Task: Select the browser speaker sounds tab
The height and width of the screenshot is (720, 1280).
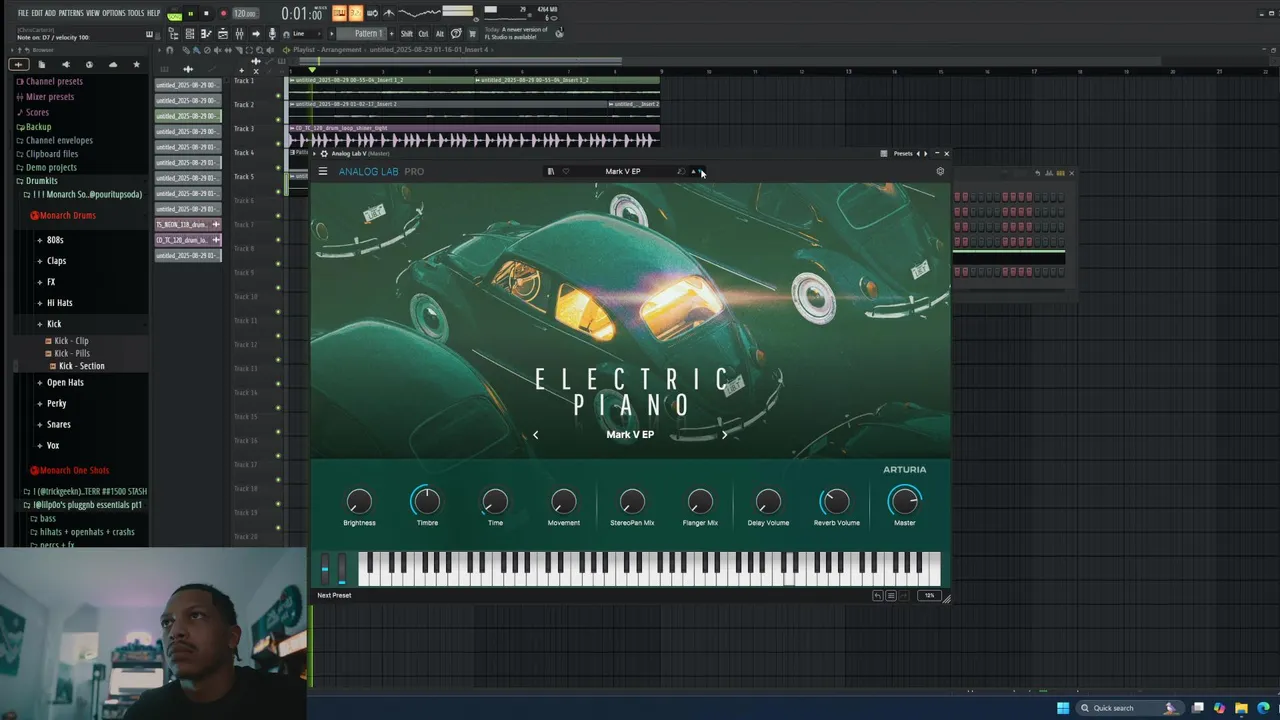Action: pyautogui.click(x=65, y=65)
